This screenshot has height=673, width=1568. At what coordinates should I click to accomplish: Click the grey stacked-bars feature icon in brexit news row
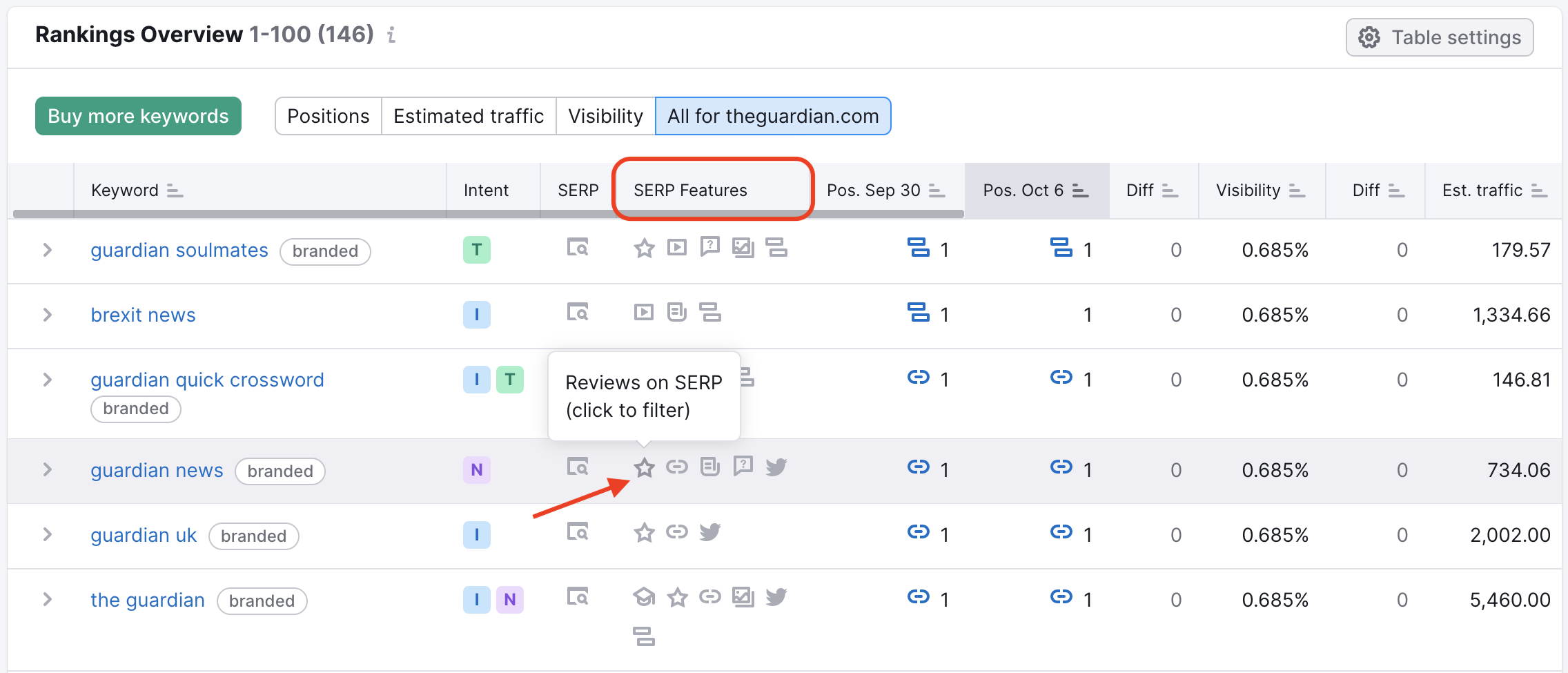tap(710, 312)
